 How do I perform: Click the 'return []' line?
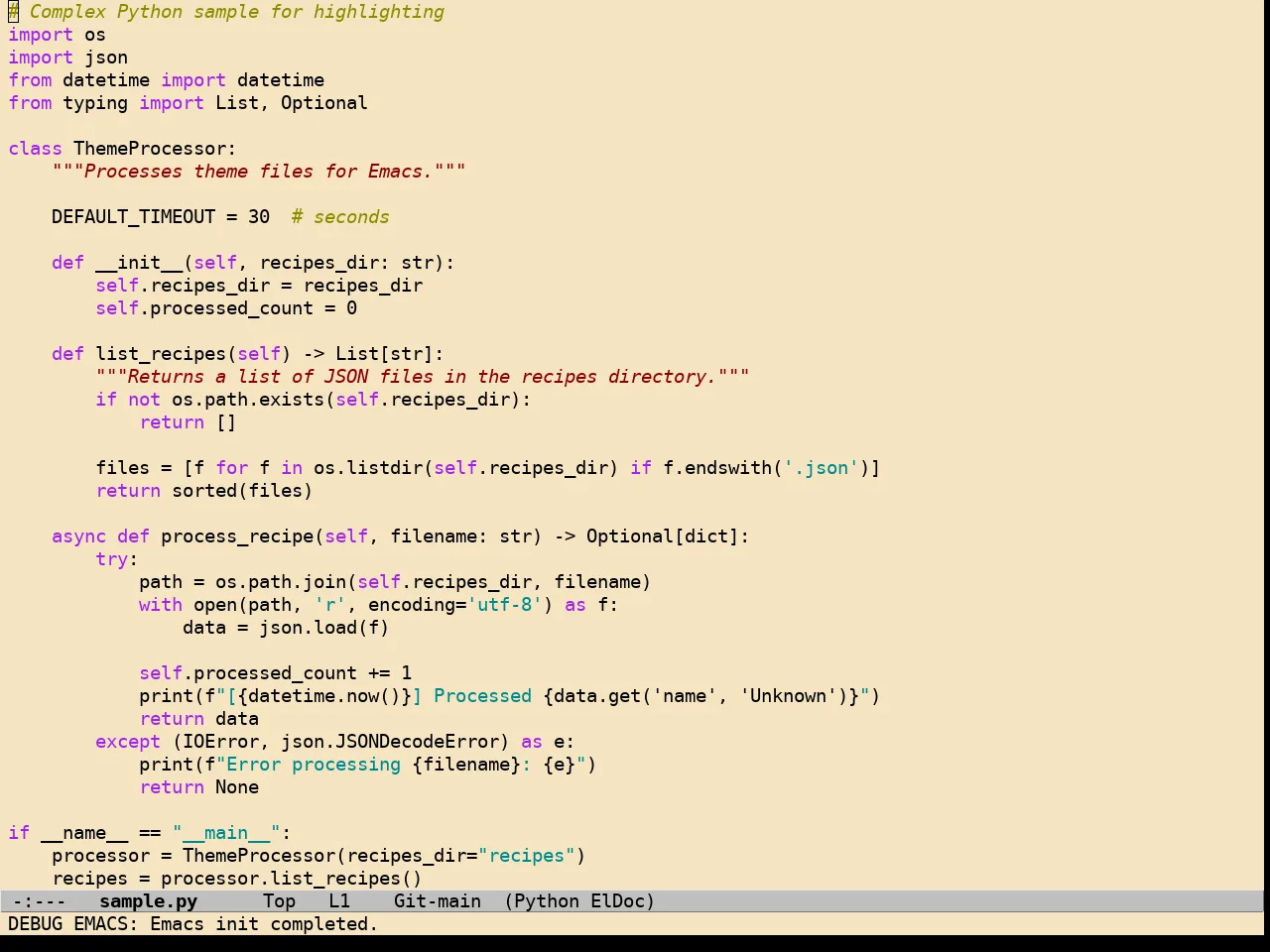189,422
